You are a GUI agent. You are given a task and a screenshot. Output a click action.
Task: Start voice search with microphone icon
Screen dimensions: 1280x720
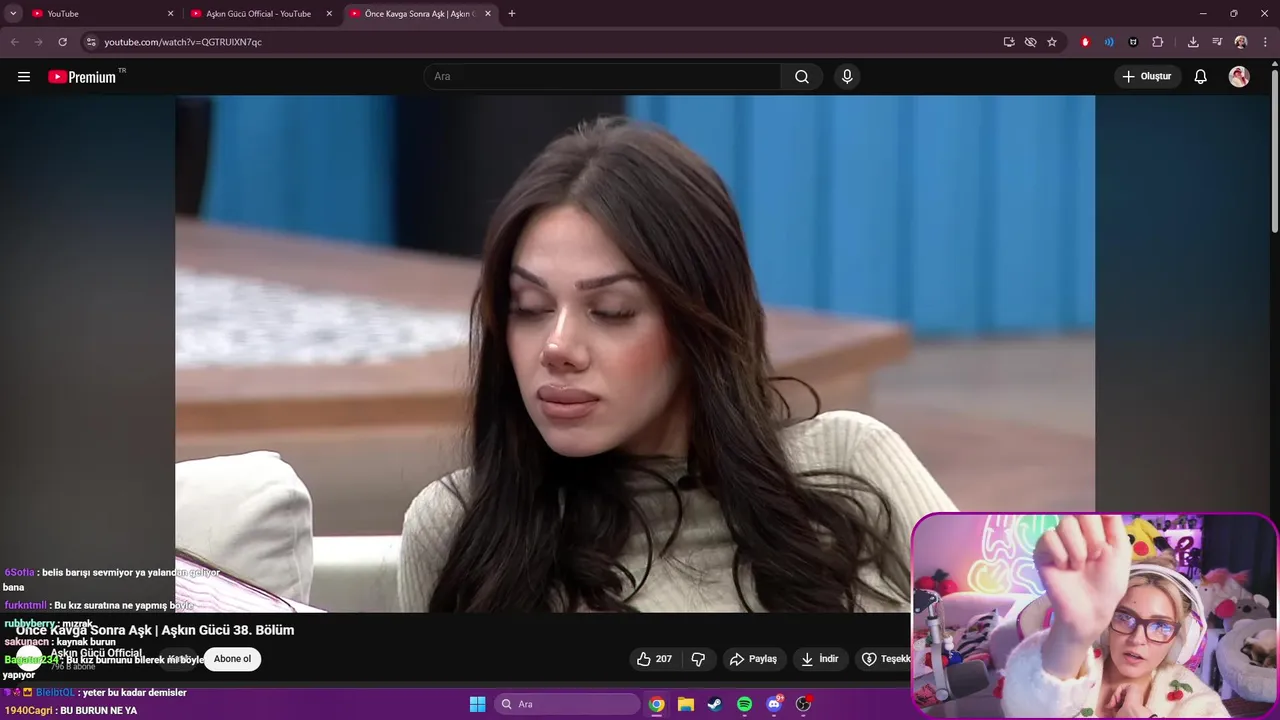(847, 77)
